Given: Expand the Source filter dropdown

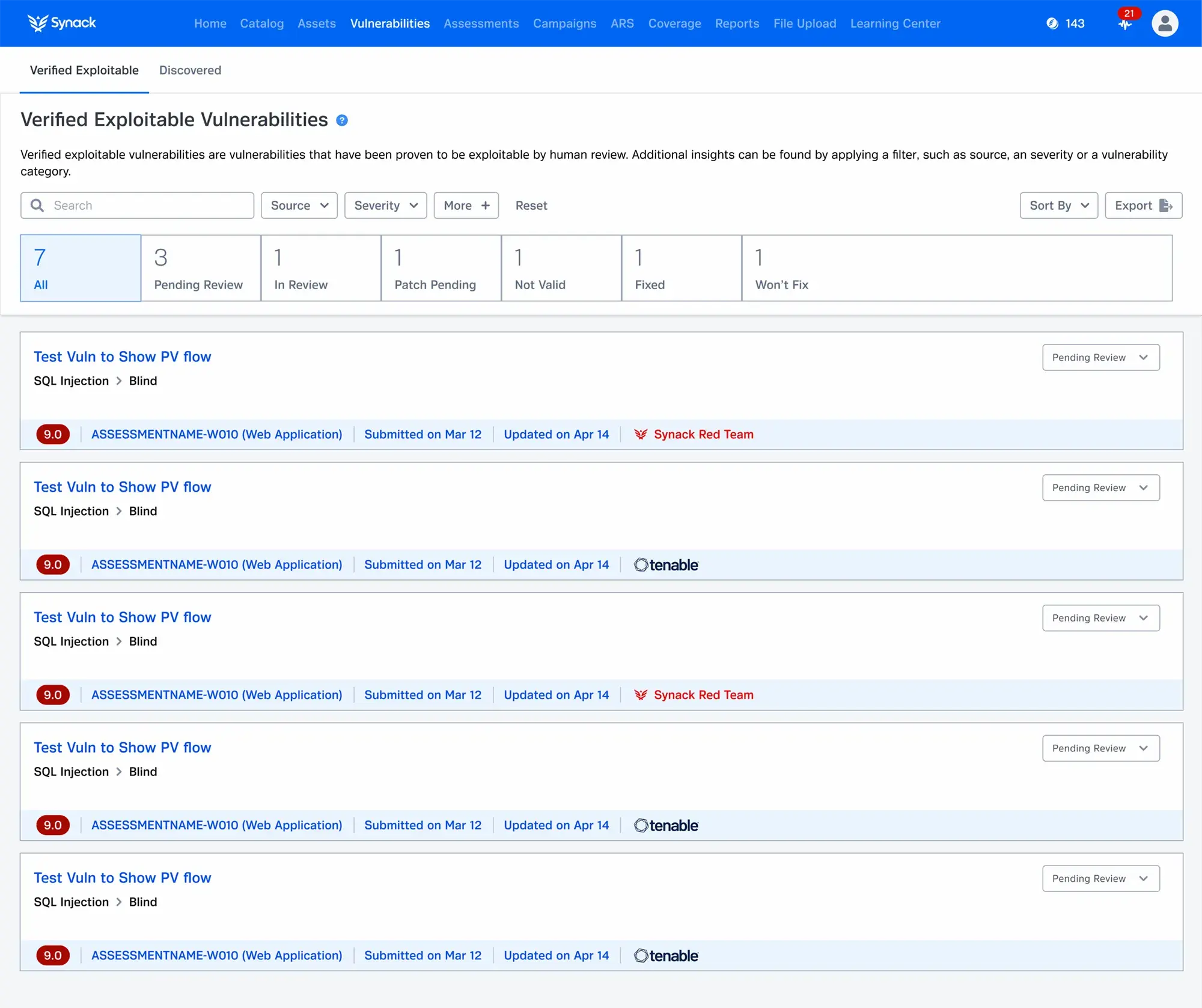Looking at the screenshot, I should (x=299, y=206).
